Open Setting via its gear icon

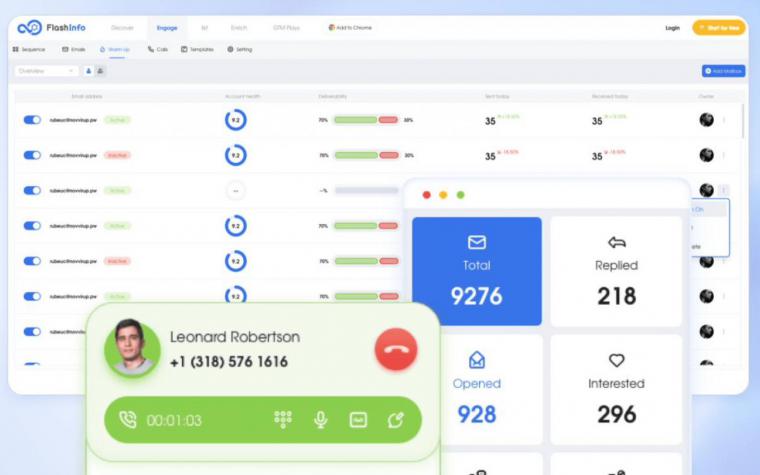tap(230, 49)
